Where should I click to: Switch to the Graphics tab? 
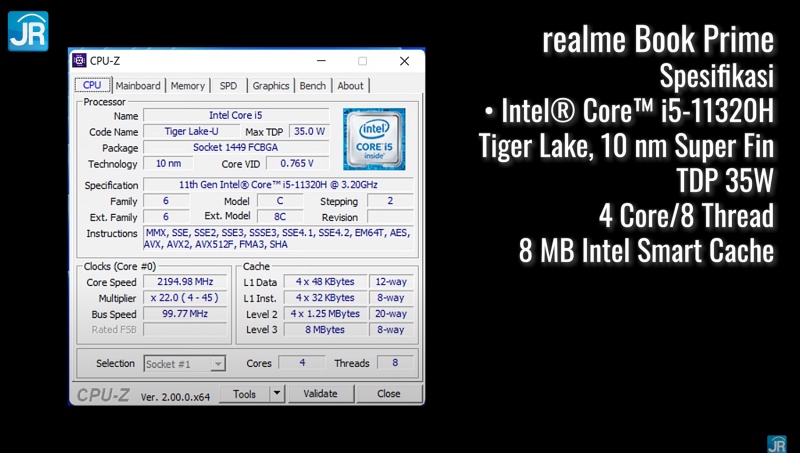(271, 86)
